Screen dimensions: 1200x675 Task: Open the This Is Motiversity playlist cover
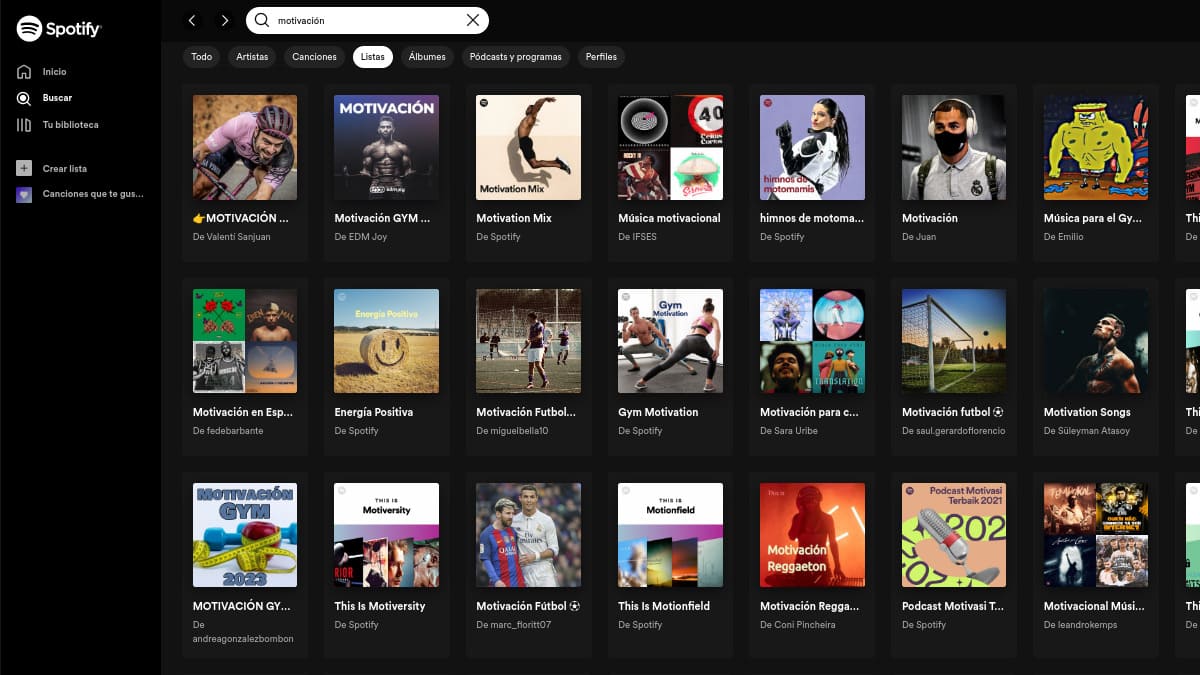(x=386, y=535)
